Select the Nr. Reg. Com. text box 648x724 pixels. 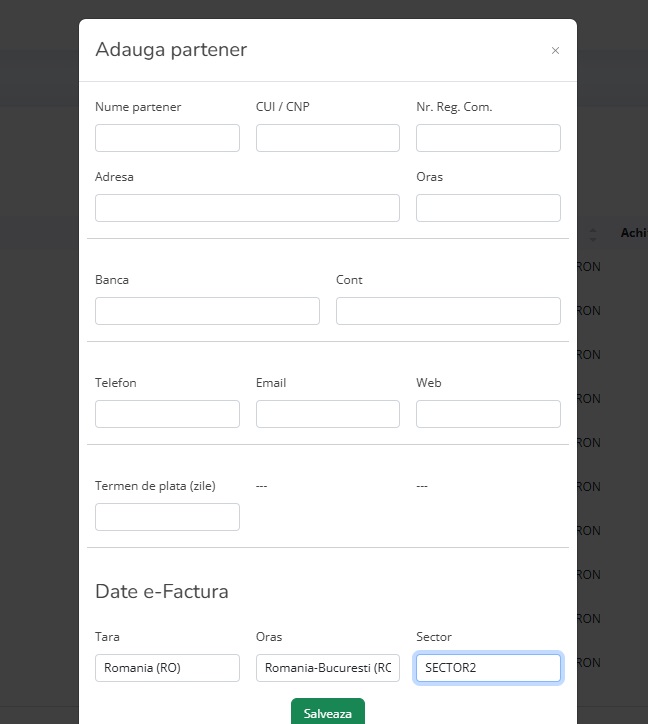click(x=488, y=138)
